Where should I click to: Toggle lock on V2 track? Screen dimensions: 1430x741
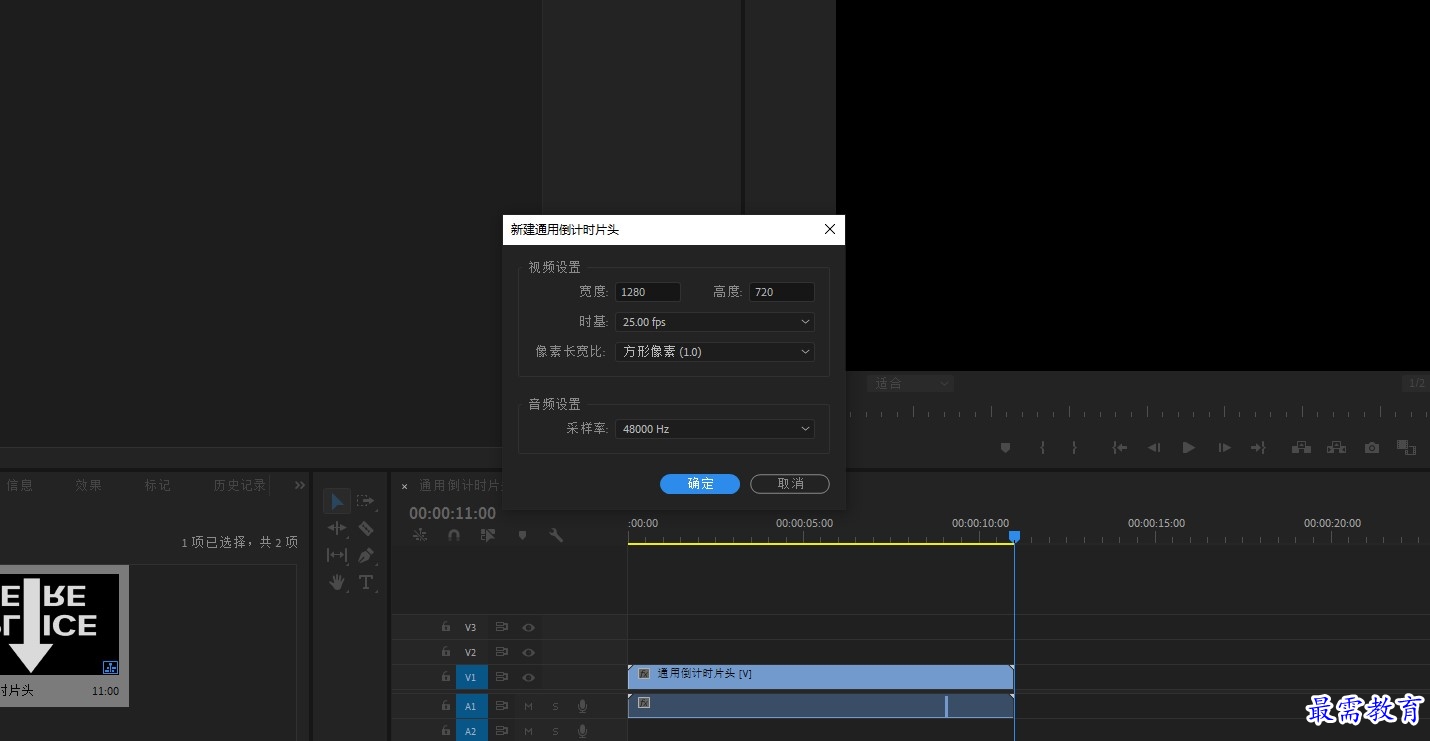(446, 652)
